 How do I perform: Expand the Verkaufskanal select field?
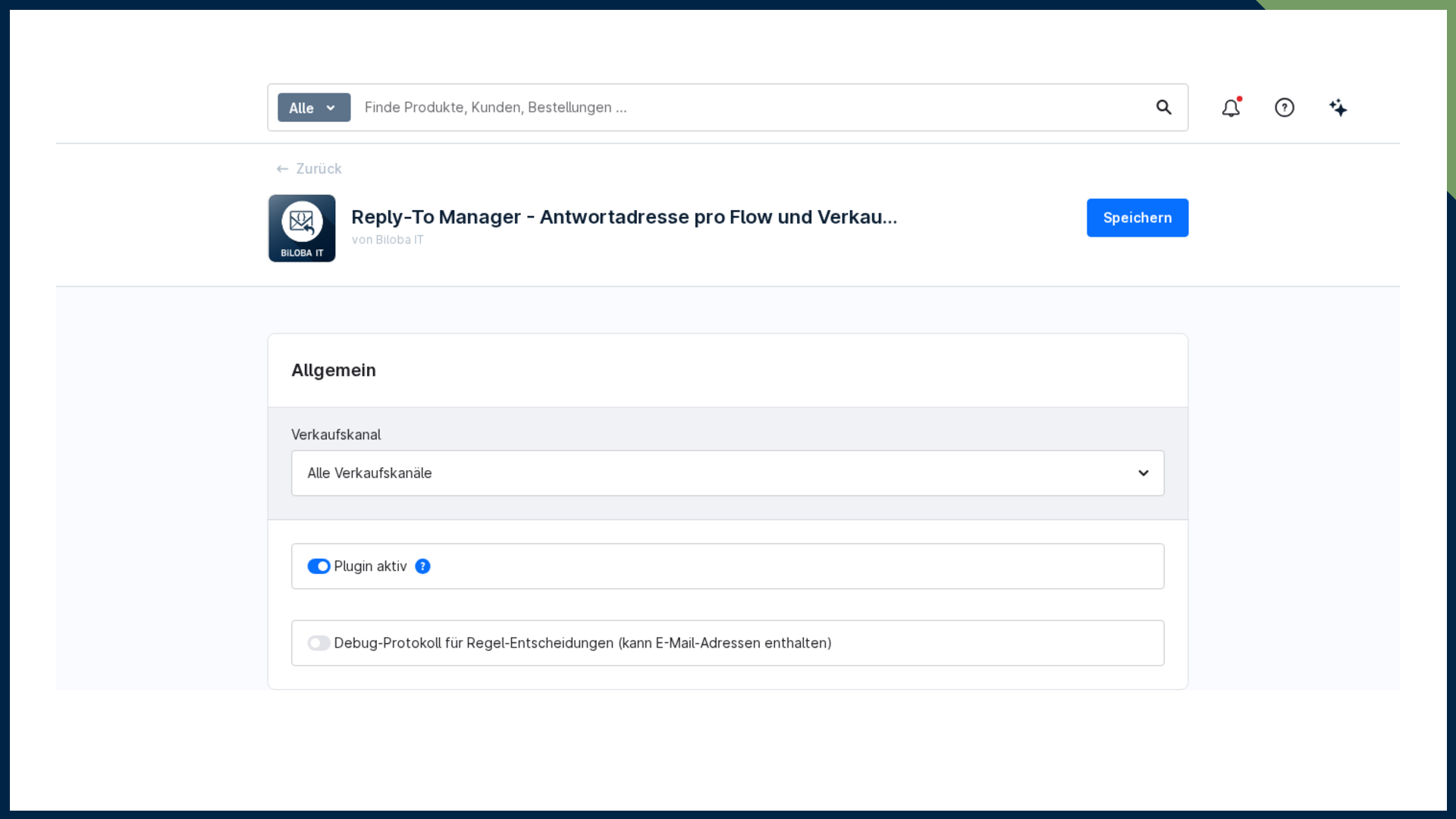click(x=727, y=473)
